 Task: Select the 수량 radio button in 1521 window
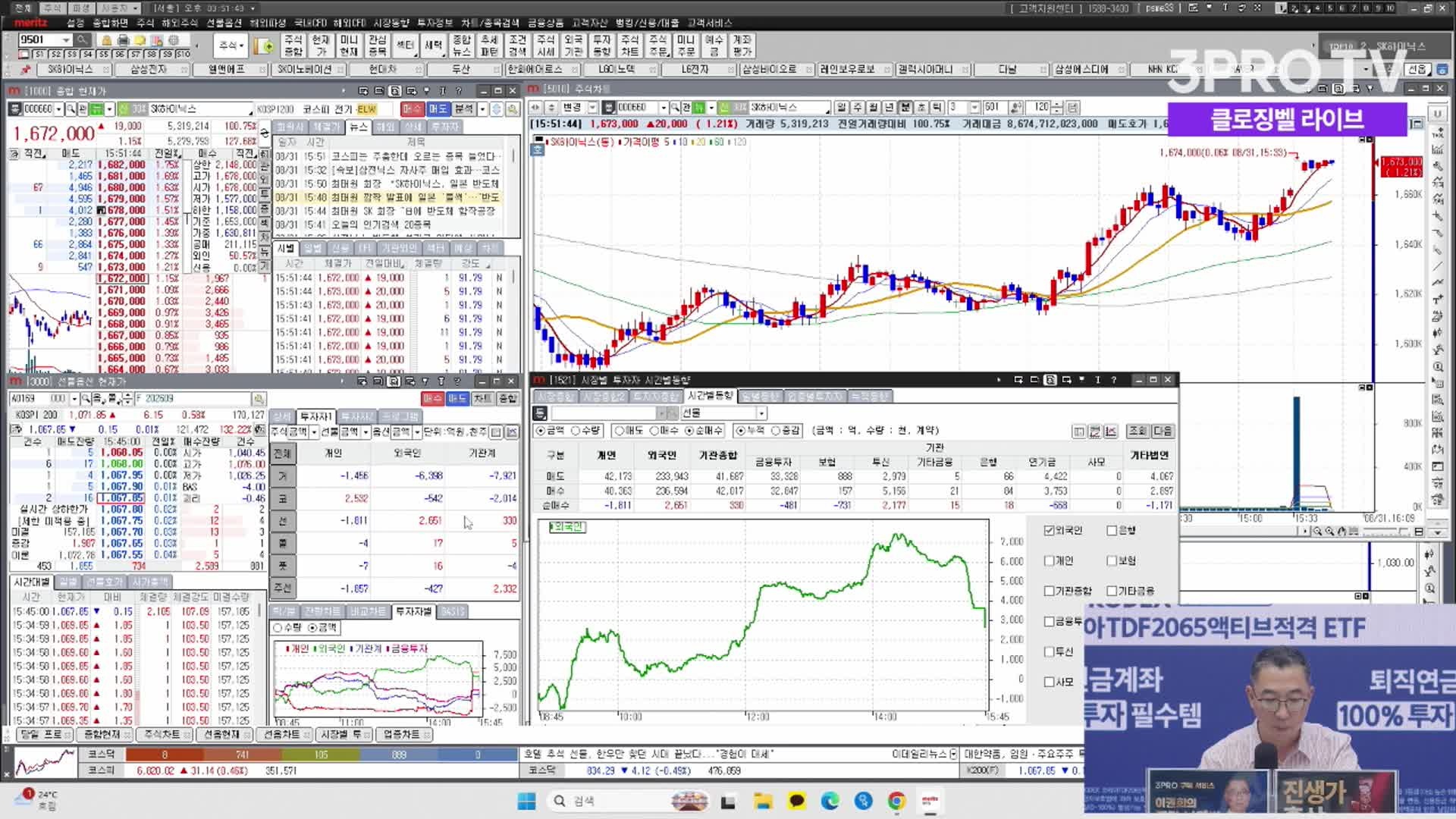[576, 431]
